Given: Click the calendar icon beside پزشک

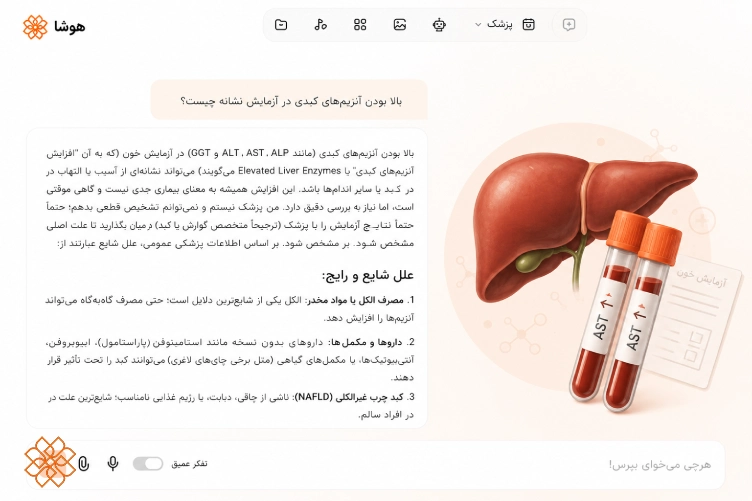Looking at the screenshot, I should coord(528,24).
